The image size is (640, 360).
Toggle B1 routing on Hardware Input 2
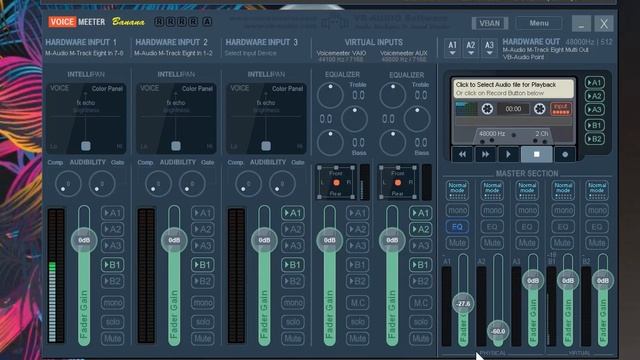(202, 265)
